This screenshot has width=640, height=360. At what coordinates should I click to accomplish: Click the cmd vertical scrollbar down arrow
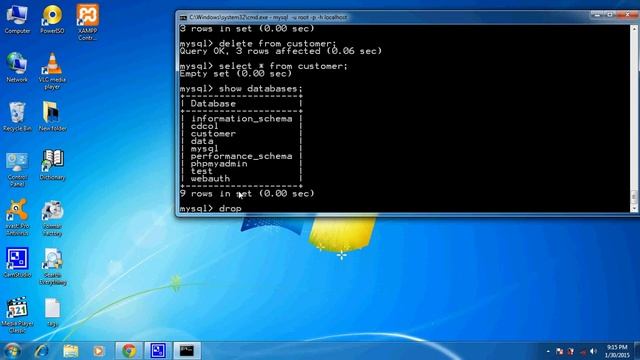(634, 209)
